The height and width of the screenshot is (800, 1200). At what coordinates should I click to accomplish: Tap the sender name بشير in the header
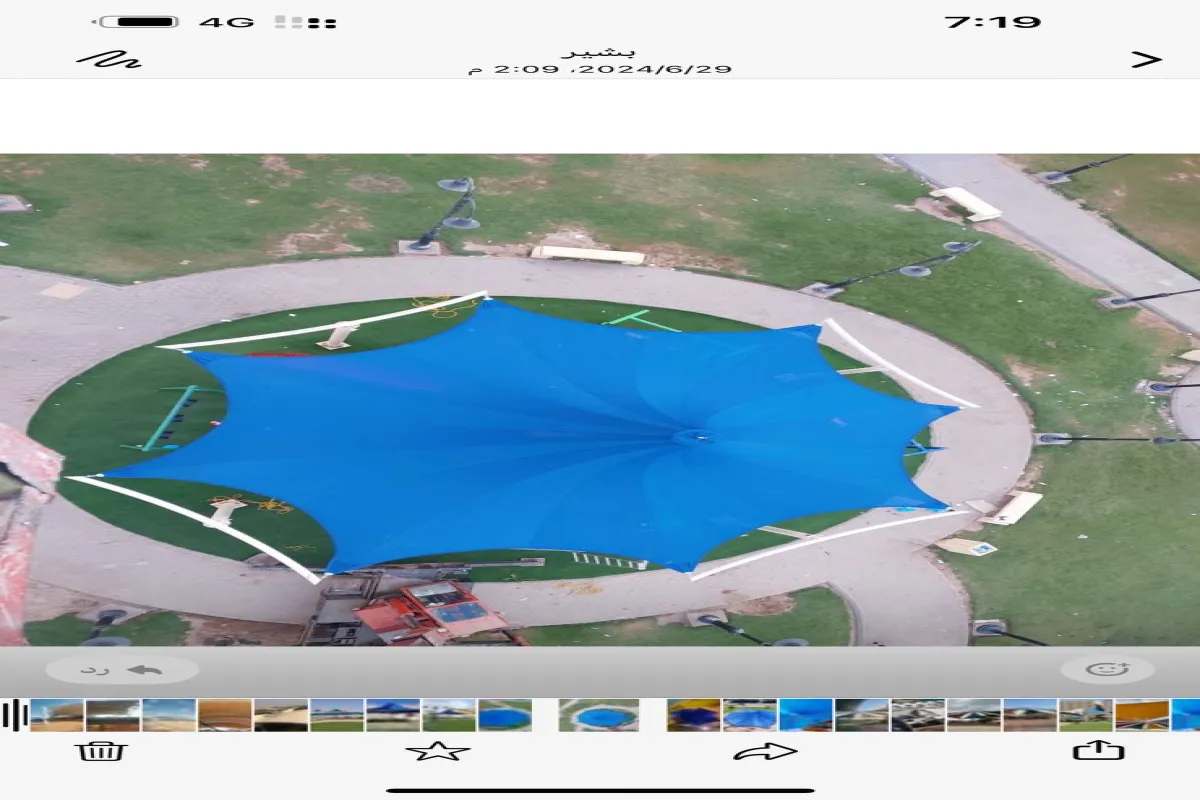[598, 52]
